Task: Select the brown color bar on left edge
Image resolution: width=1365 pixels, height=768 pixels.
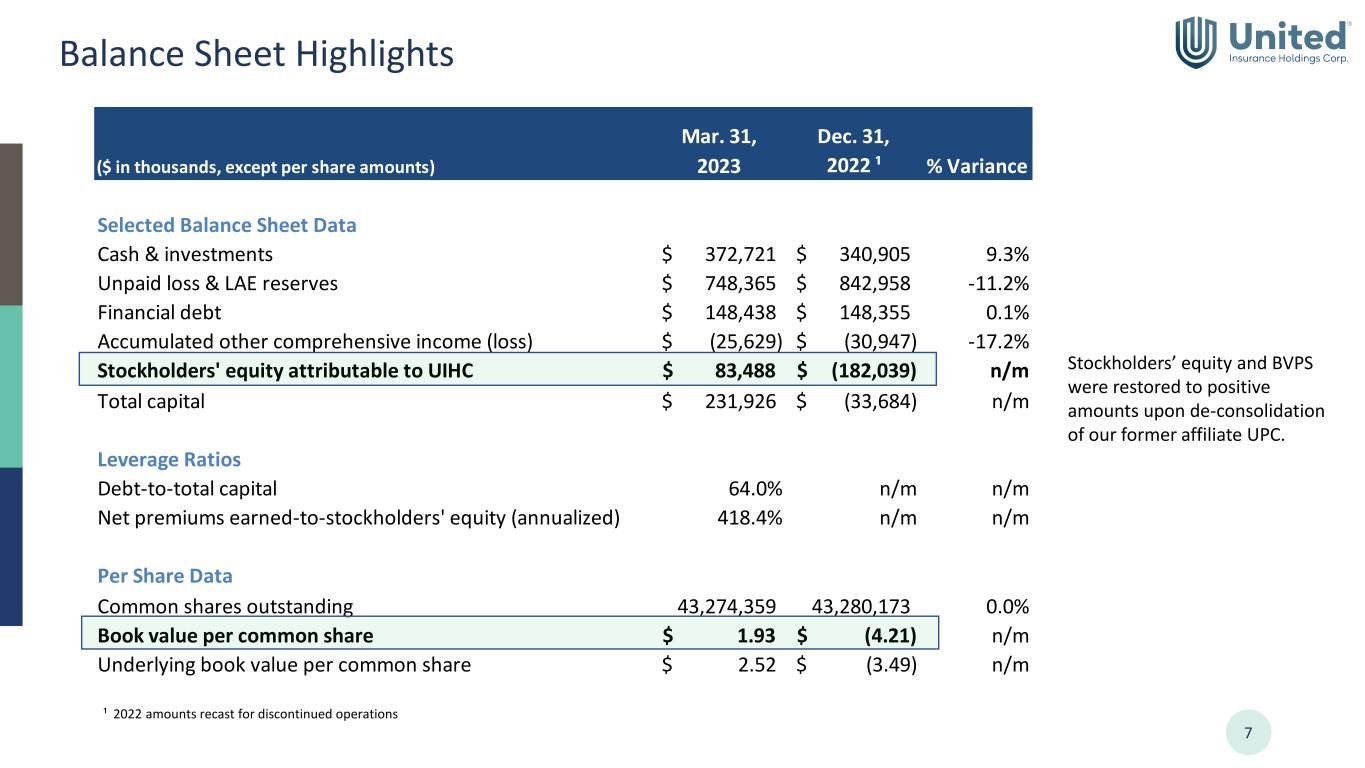Action: pos(11,224)
